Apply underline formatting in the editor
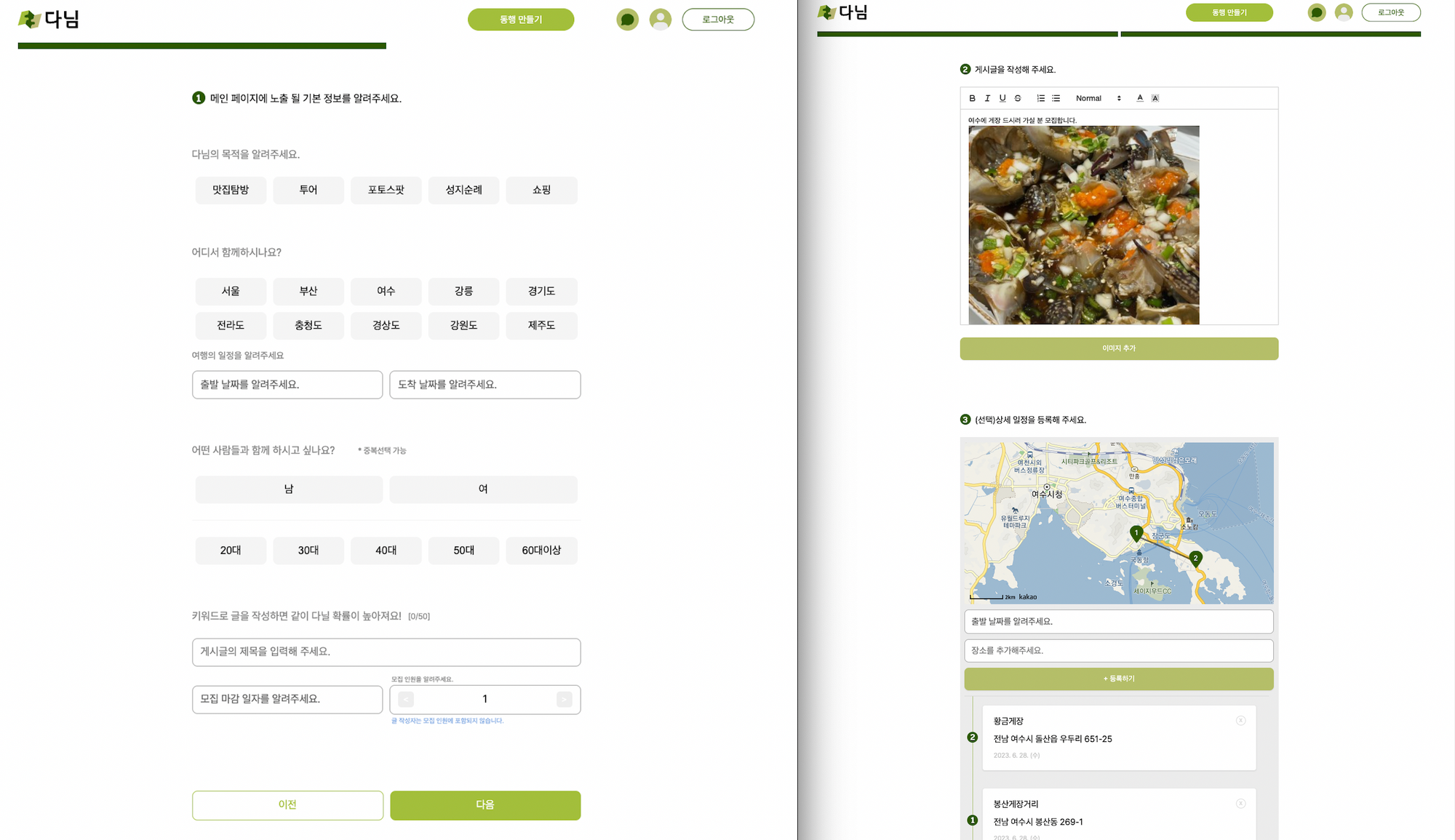 pyautogui.click(x=1002, y=98)
